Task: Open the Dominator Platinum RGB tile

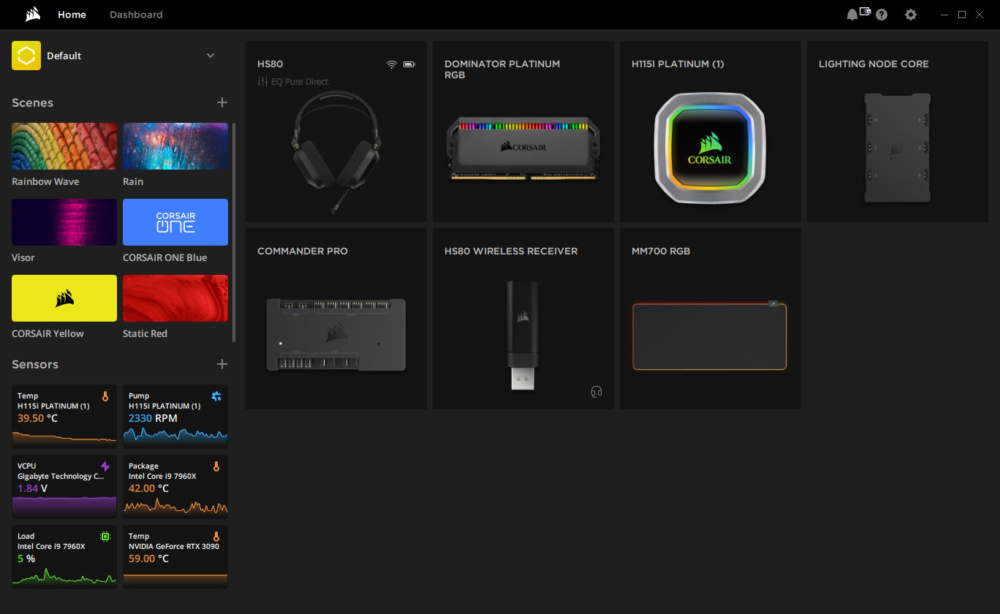Action: point(523,132)
